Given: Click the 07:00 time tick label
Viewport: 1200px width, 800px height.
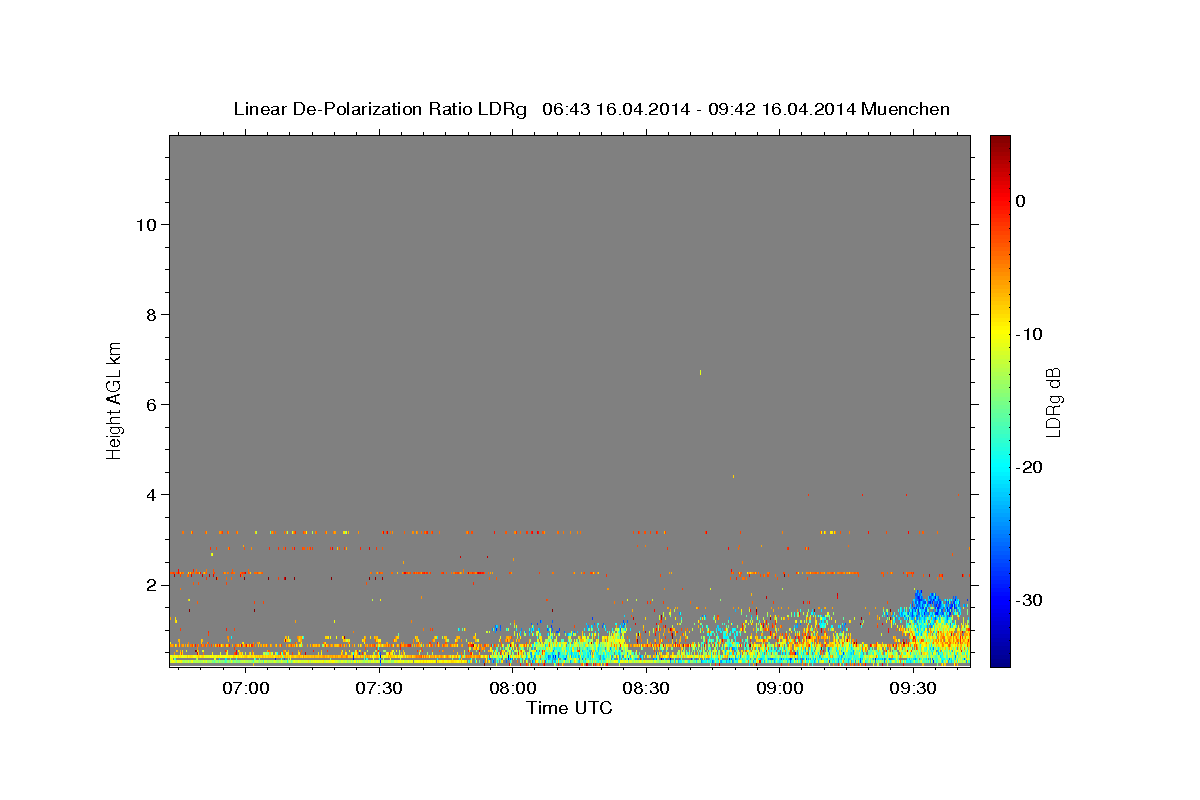Looking at the screenshot, I should pyautogui.click(x=245, y=688).
